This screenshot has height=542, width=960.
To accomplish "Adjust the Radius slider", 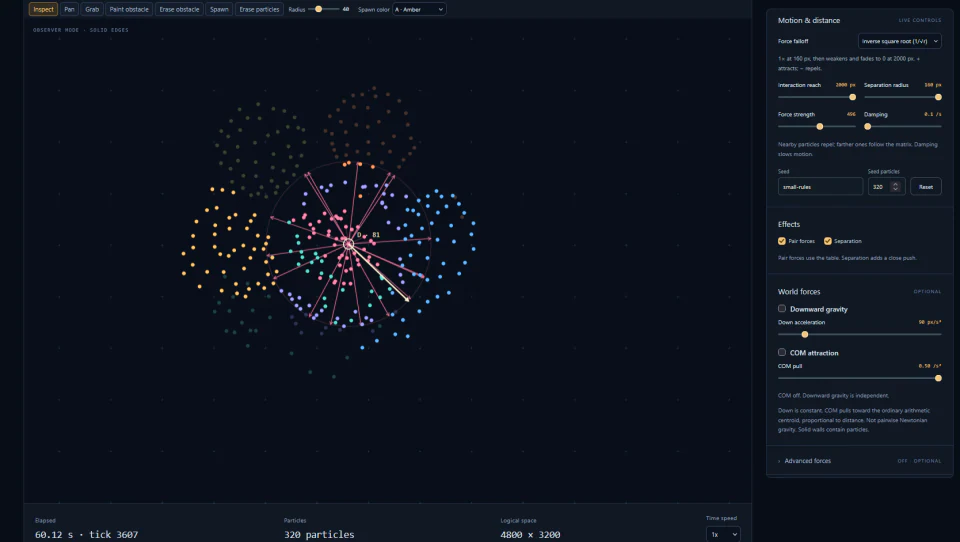I will pyautogui.click(x=323, y=9).
